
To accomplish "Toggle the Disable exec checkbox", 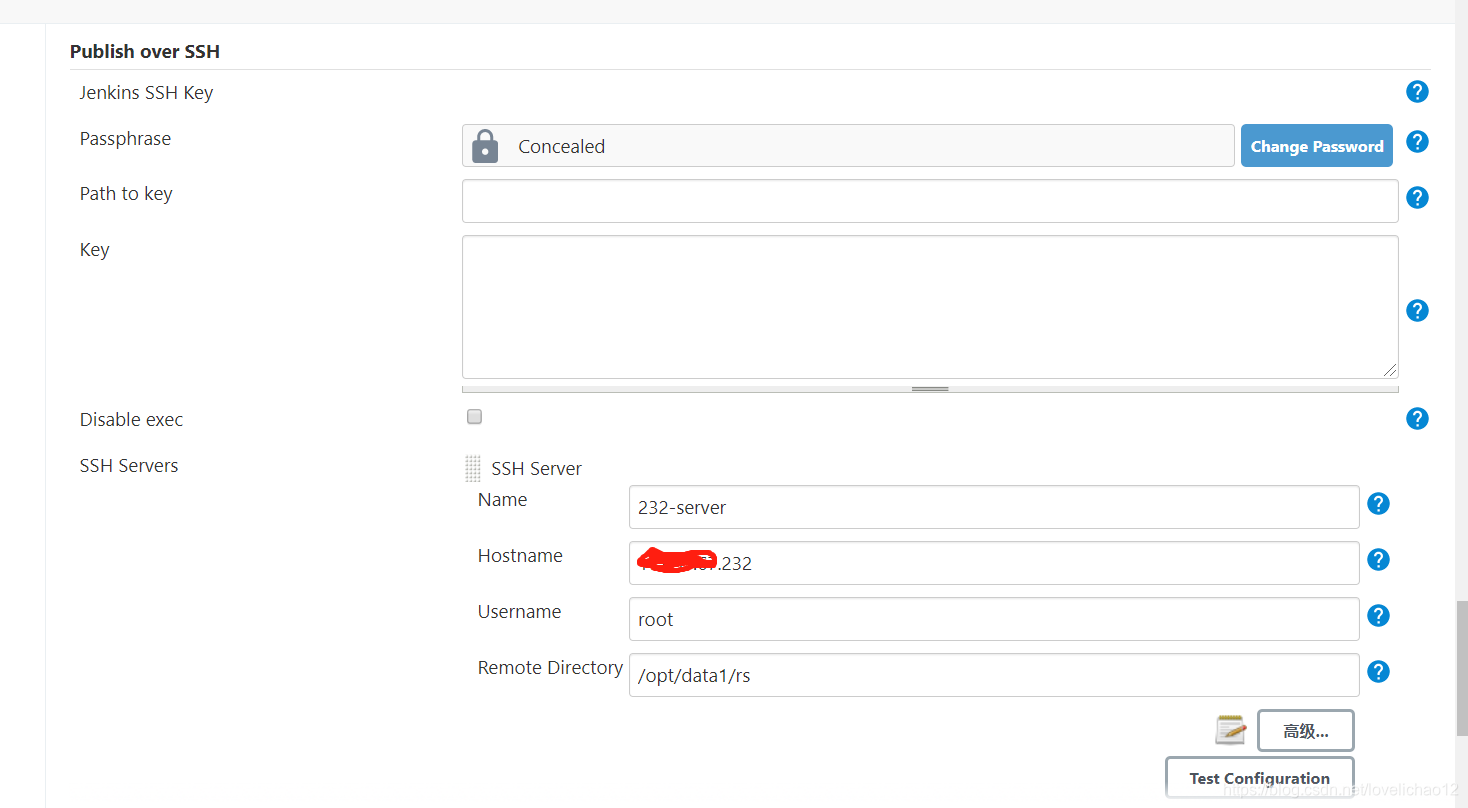I will 475,417.
